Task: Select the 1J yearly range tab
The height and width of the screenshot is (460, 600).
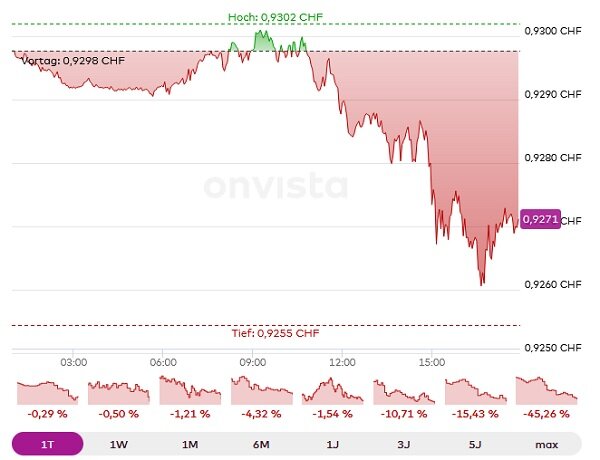Action: click(333, 443)
